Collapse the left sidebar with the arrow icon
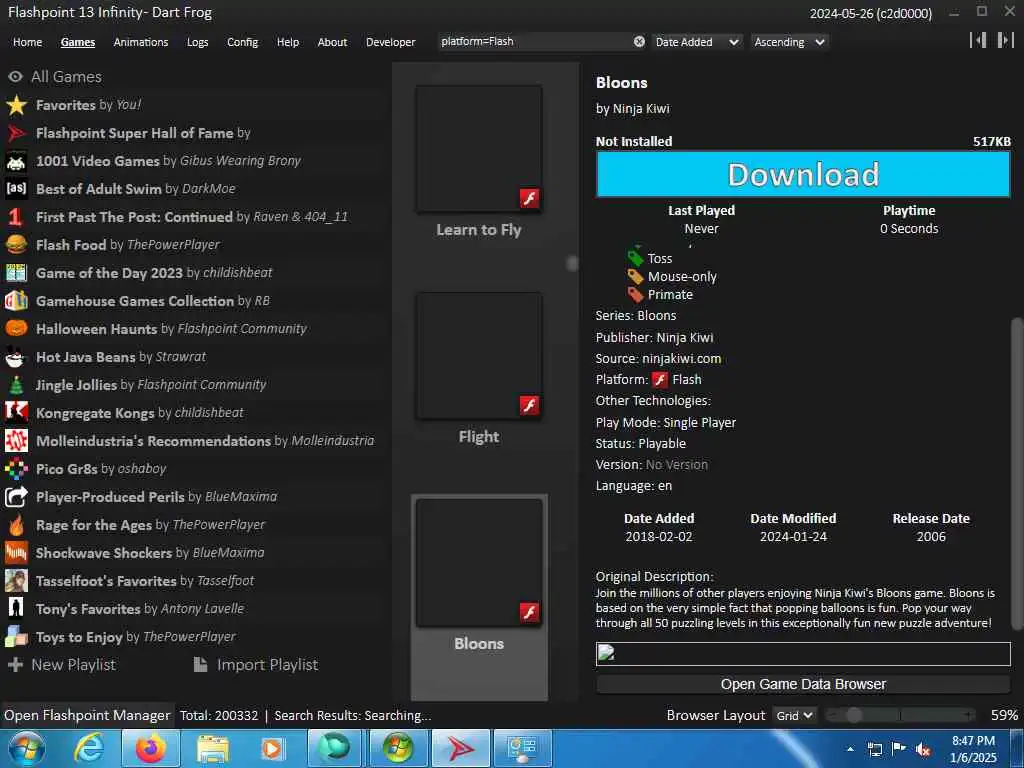Screen dimensions: 1024x768 point(978,40)
